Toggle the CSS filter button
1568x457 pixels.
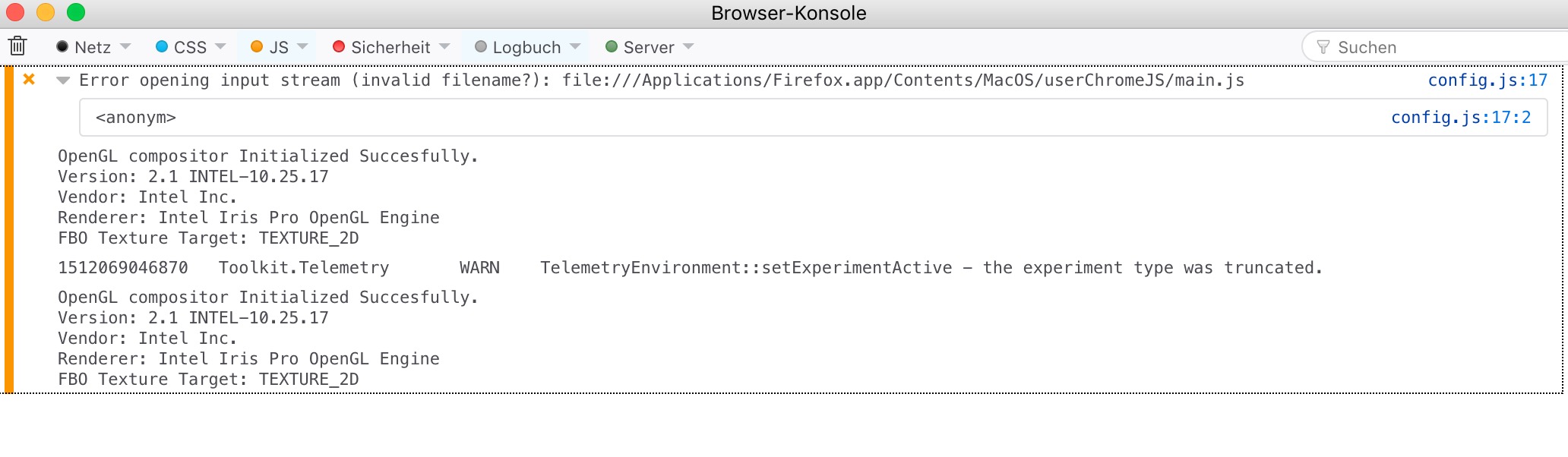(x=182, y=47)
